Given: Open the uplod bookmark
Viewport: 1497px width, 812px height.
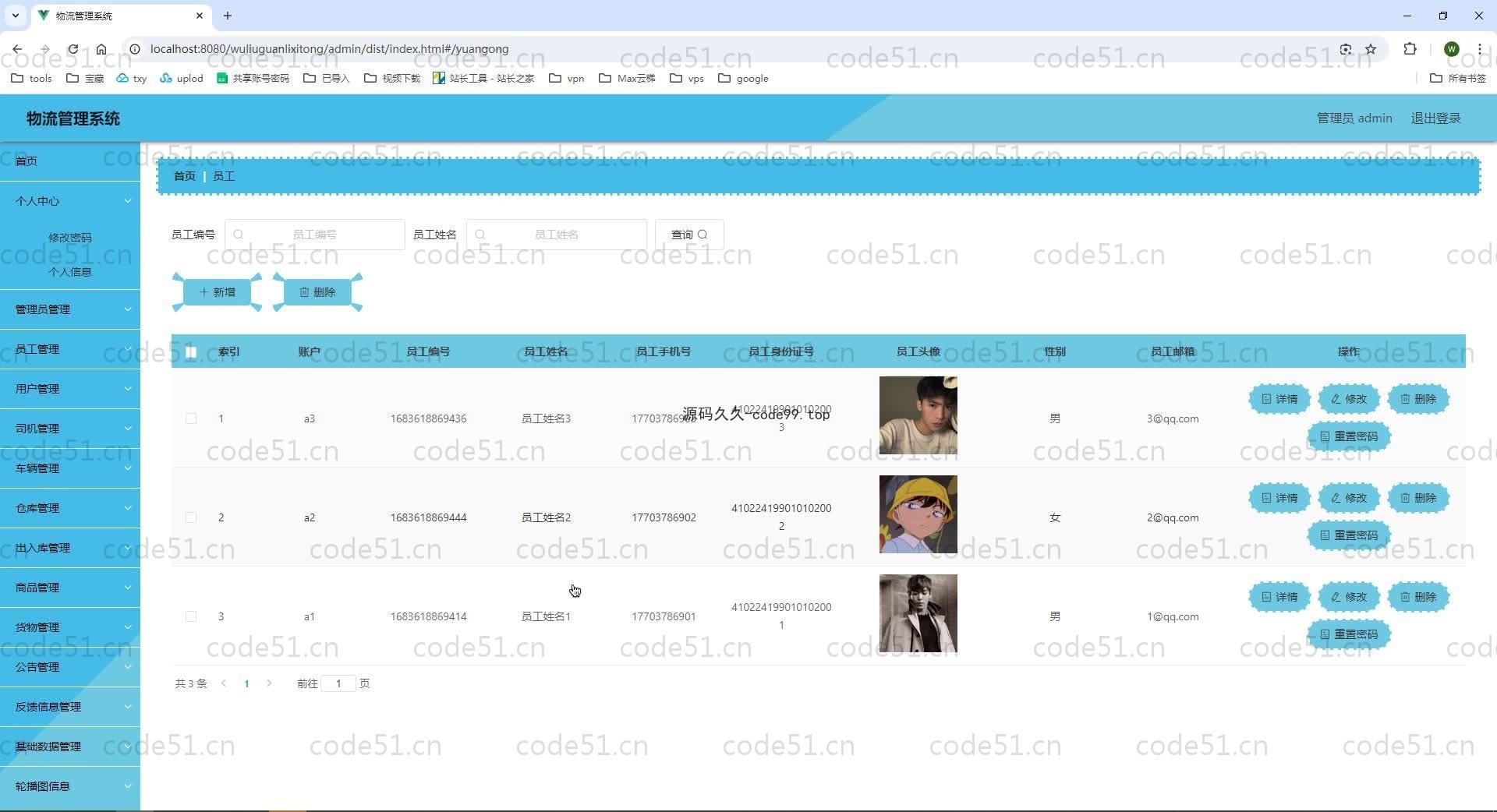Looking at the screenshot, I should click(x=181, y=78).
